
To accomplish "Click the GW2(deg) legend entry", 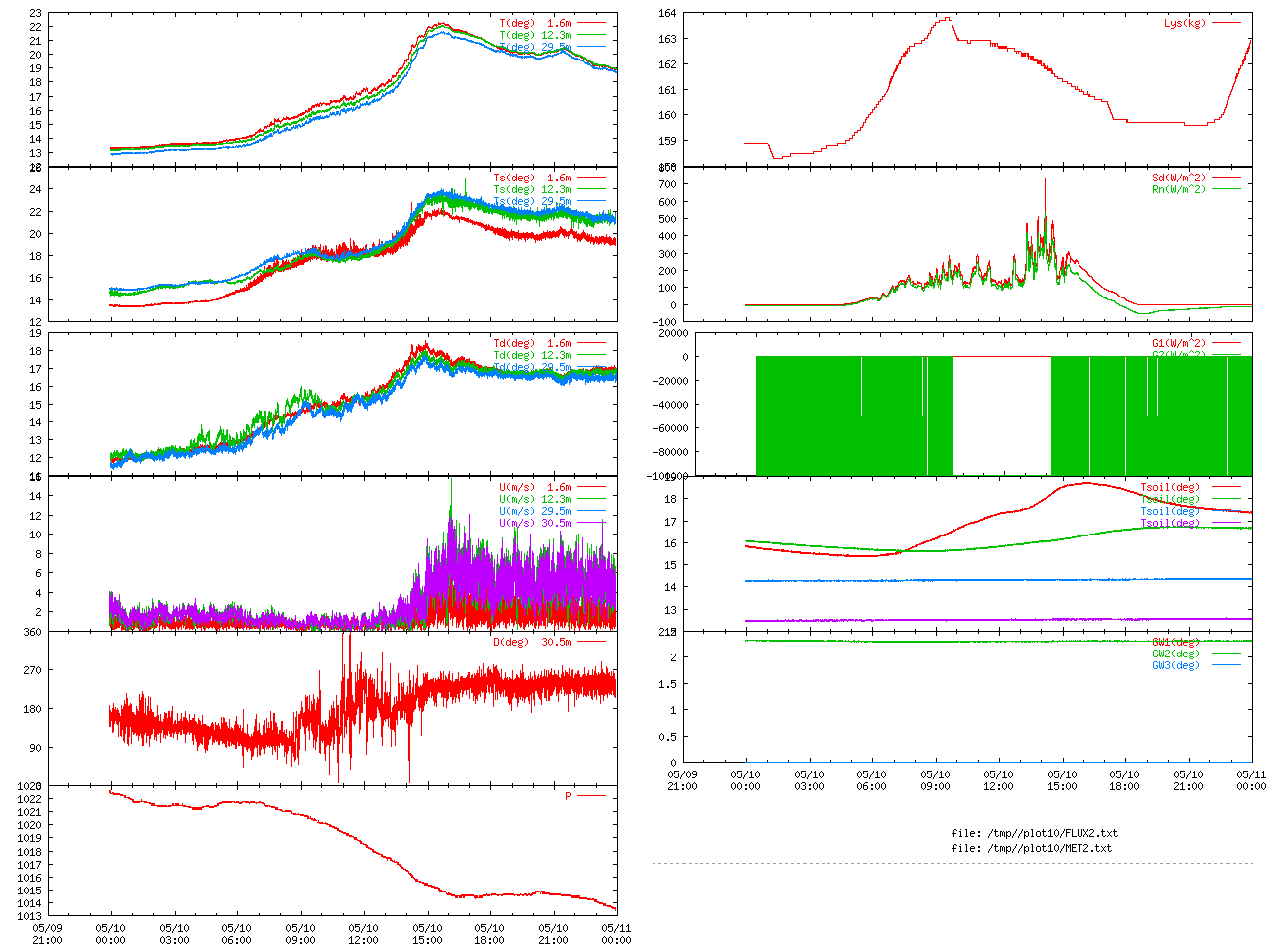I will (x=1175, y=654).
